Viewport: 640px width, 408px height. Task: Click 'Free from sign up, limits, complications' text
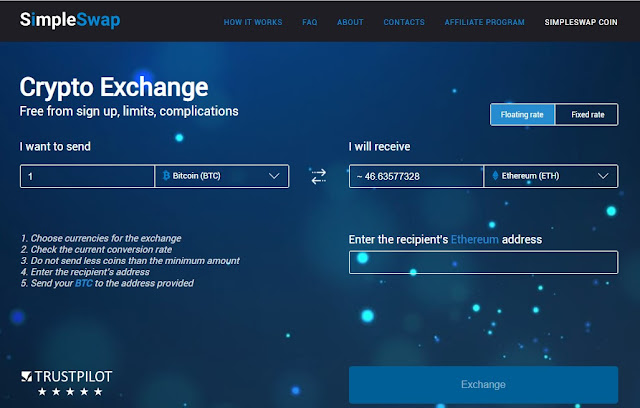click(x=129, y=111)
